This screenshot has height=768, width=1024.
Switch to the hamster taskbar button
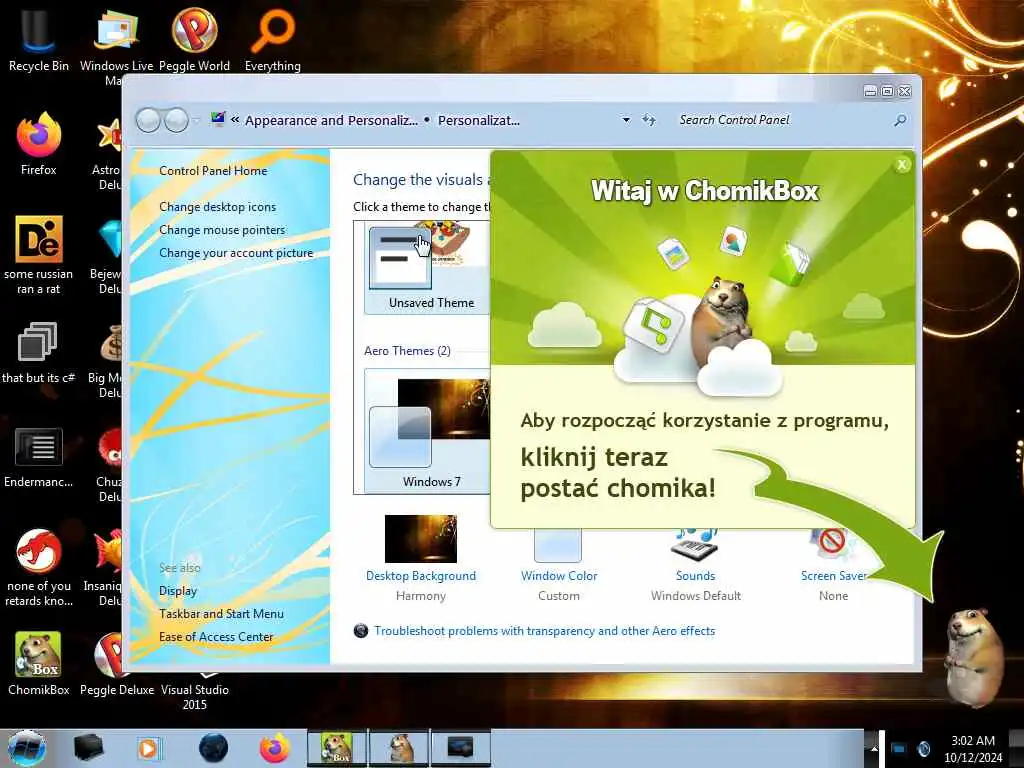coord(399,748)
